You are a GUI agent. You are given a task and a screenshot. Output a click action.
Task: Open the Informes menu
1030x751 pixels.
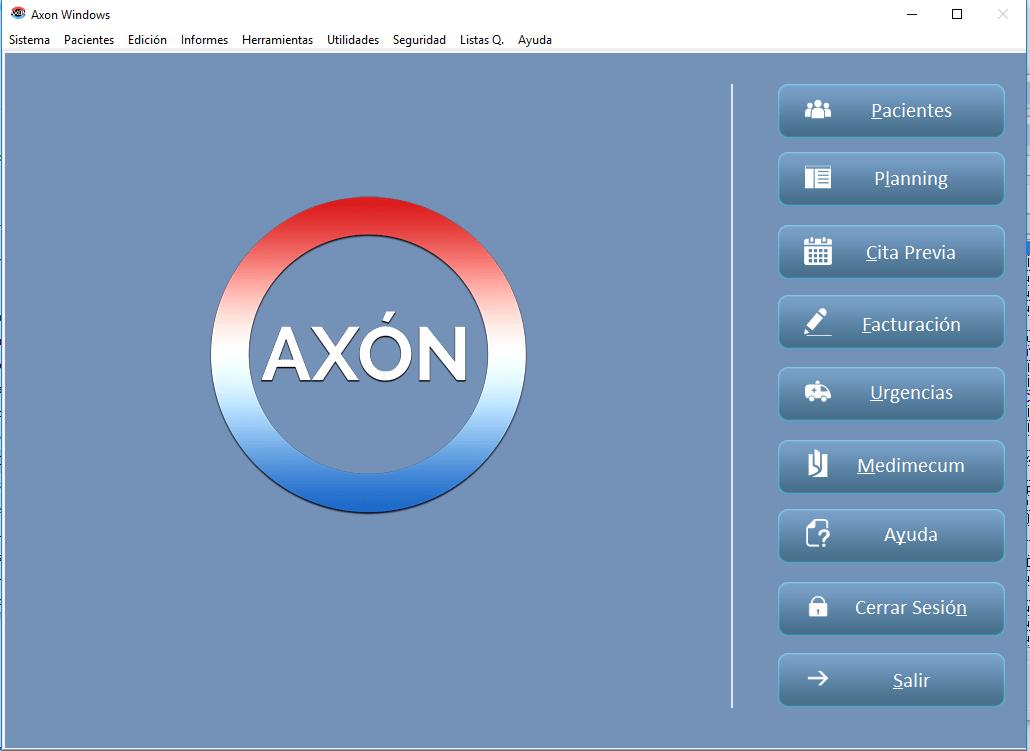(204, 40)
